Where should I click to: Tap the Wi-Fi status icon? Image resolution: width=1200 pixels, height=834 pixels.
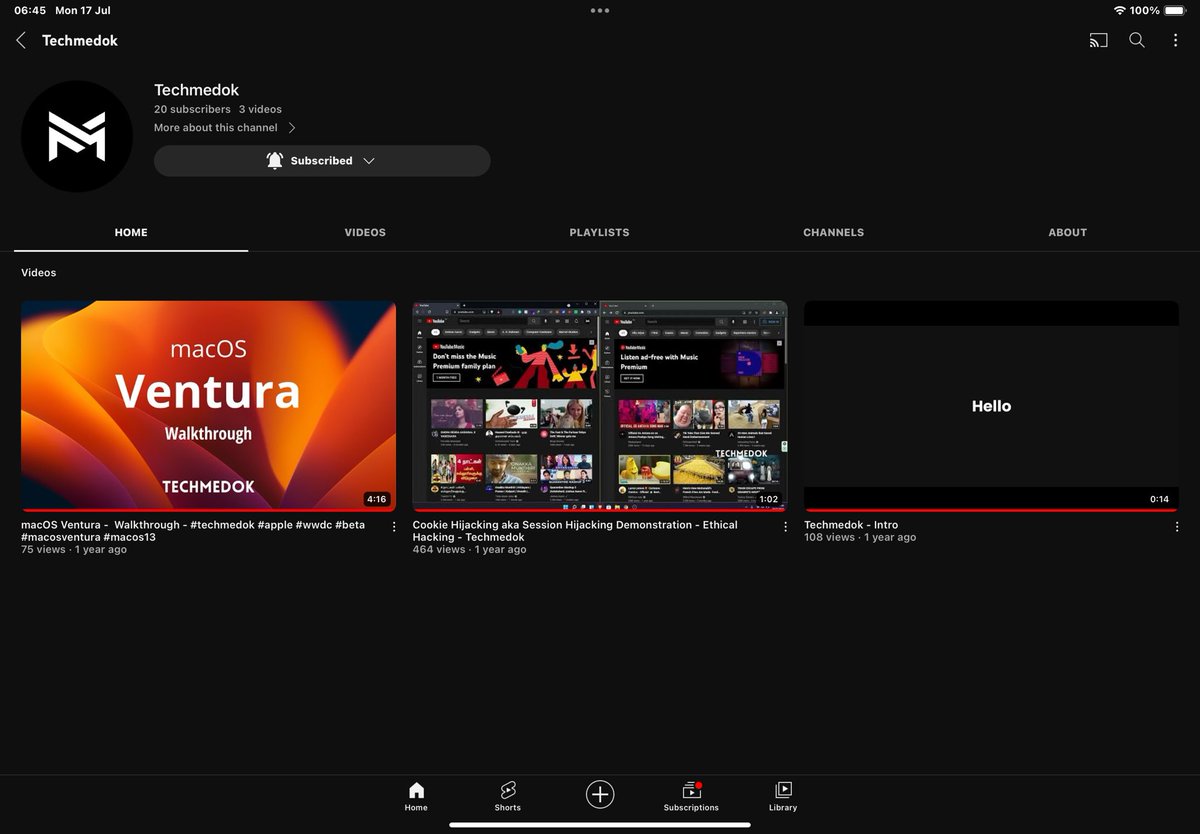(x=1119, y=10)
